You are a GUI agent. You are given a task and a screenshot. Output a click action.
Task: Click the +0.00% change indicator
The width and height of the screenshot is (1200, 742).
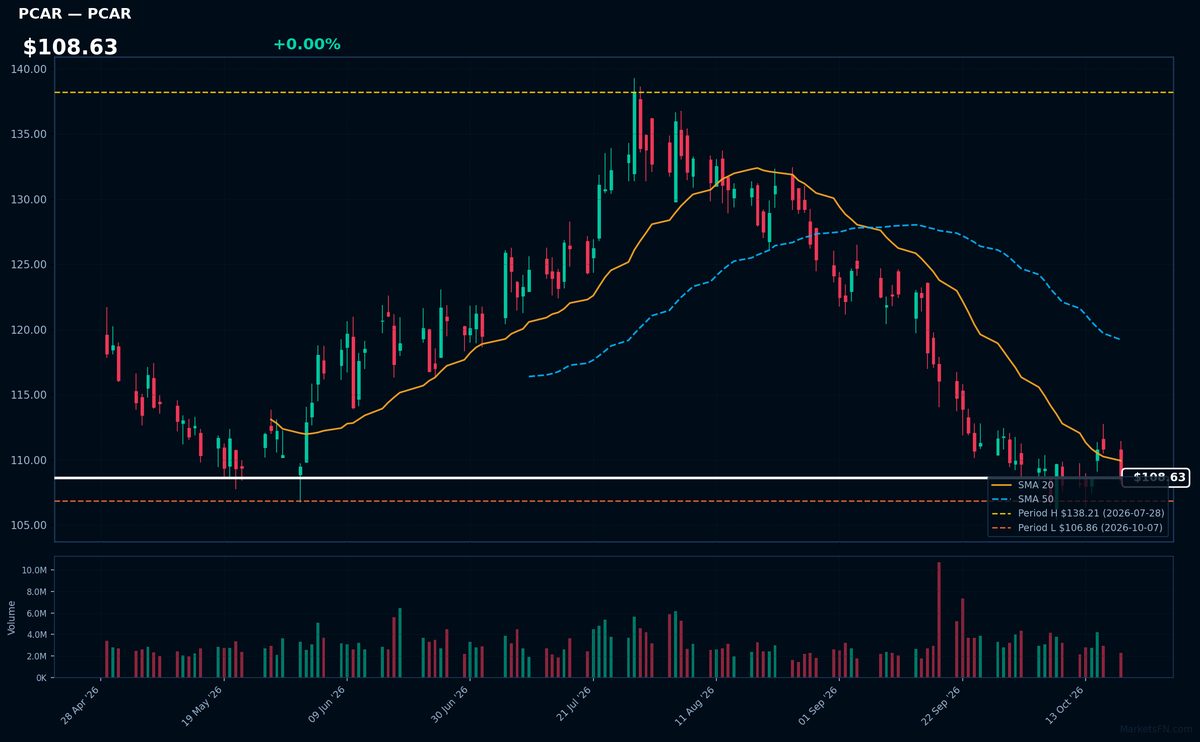pos(306,44)
